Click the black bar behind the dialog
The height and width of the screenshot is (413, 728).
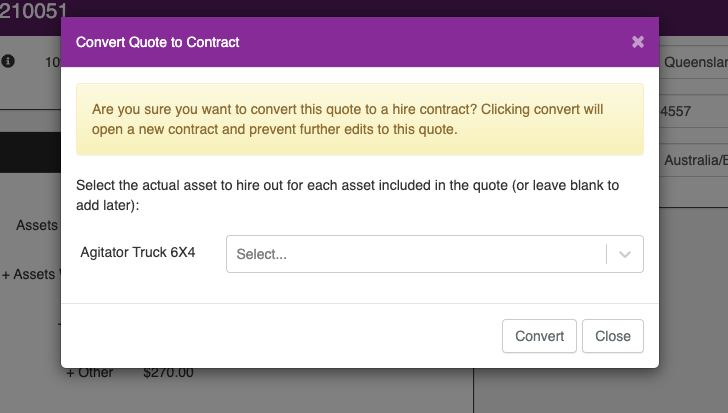click(x=30, y=153)
